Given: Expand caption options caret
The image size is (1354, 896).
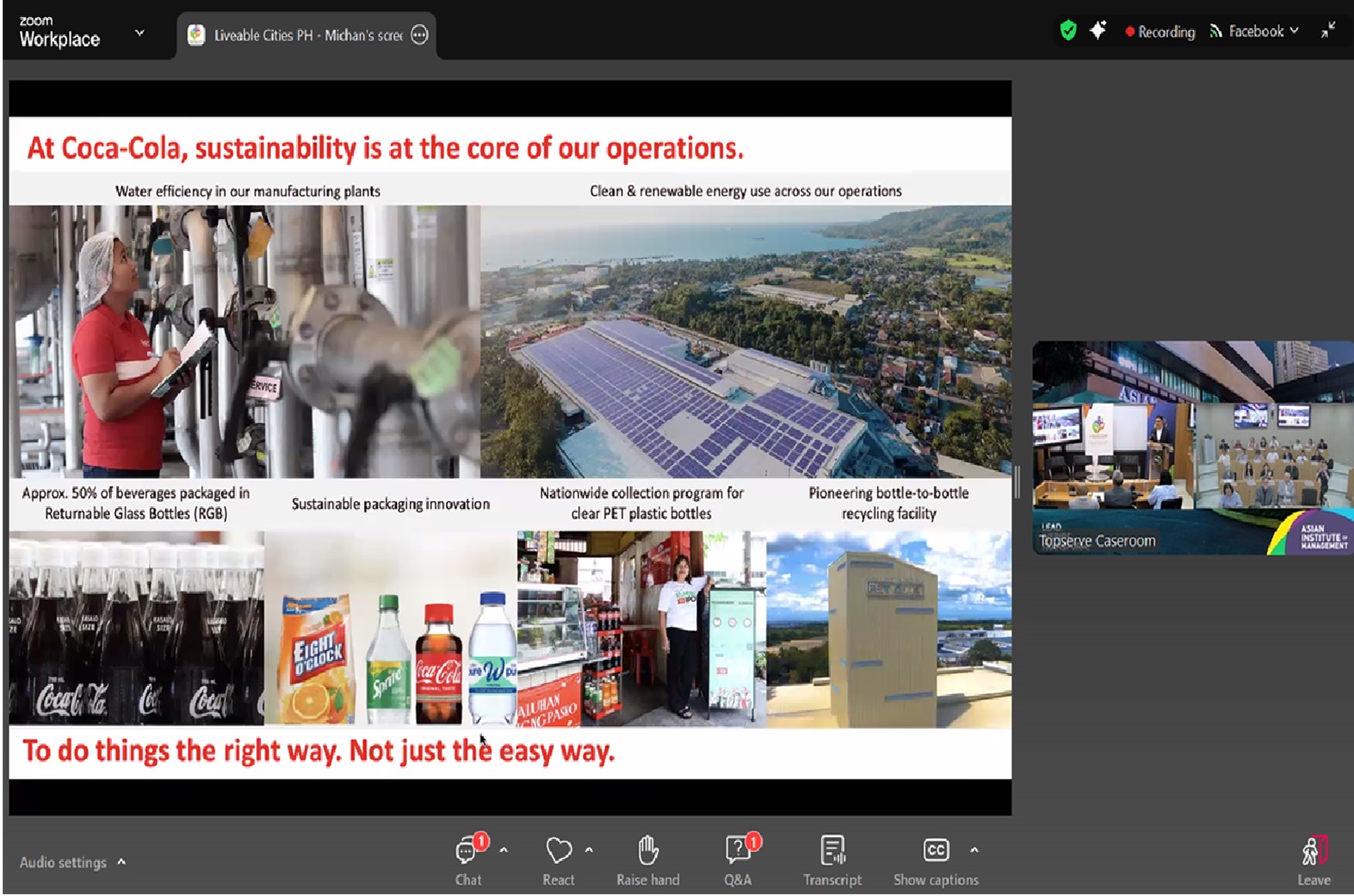Looking at the screenshot, I should [974, 850].
